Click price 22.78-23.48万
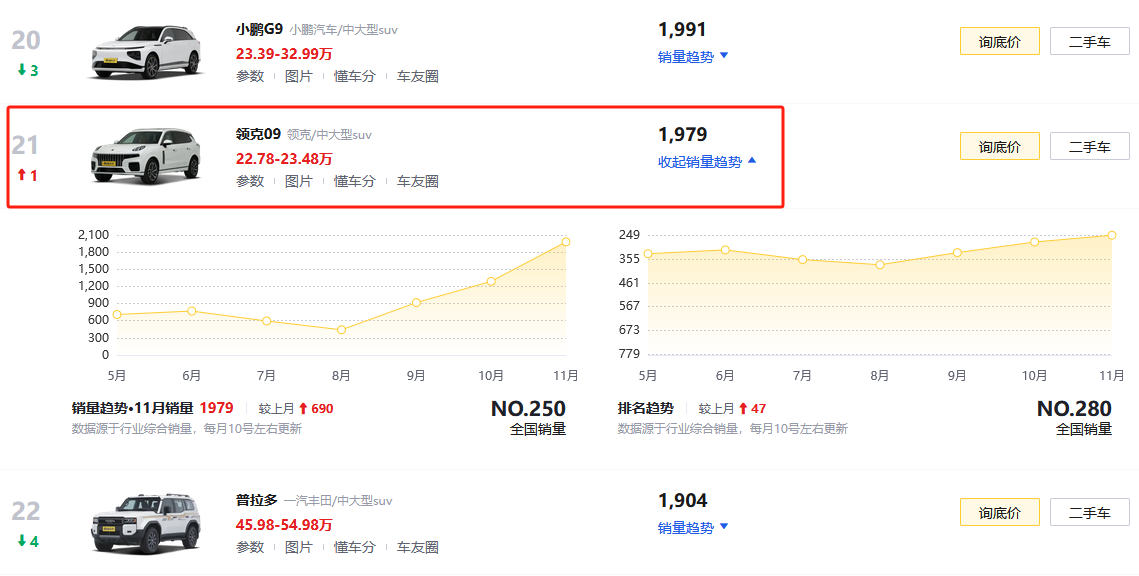 click(284, 158)
